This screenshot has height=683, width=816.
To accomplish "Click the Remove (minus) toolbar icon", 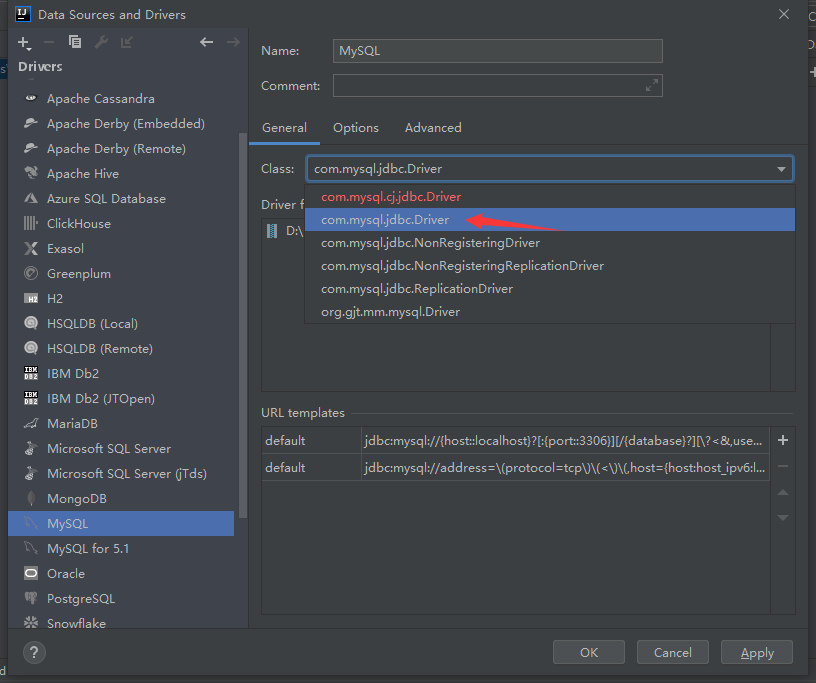I will point(49,42).
